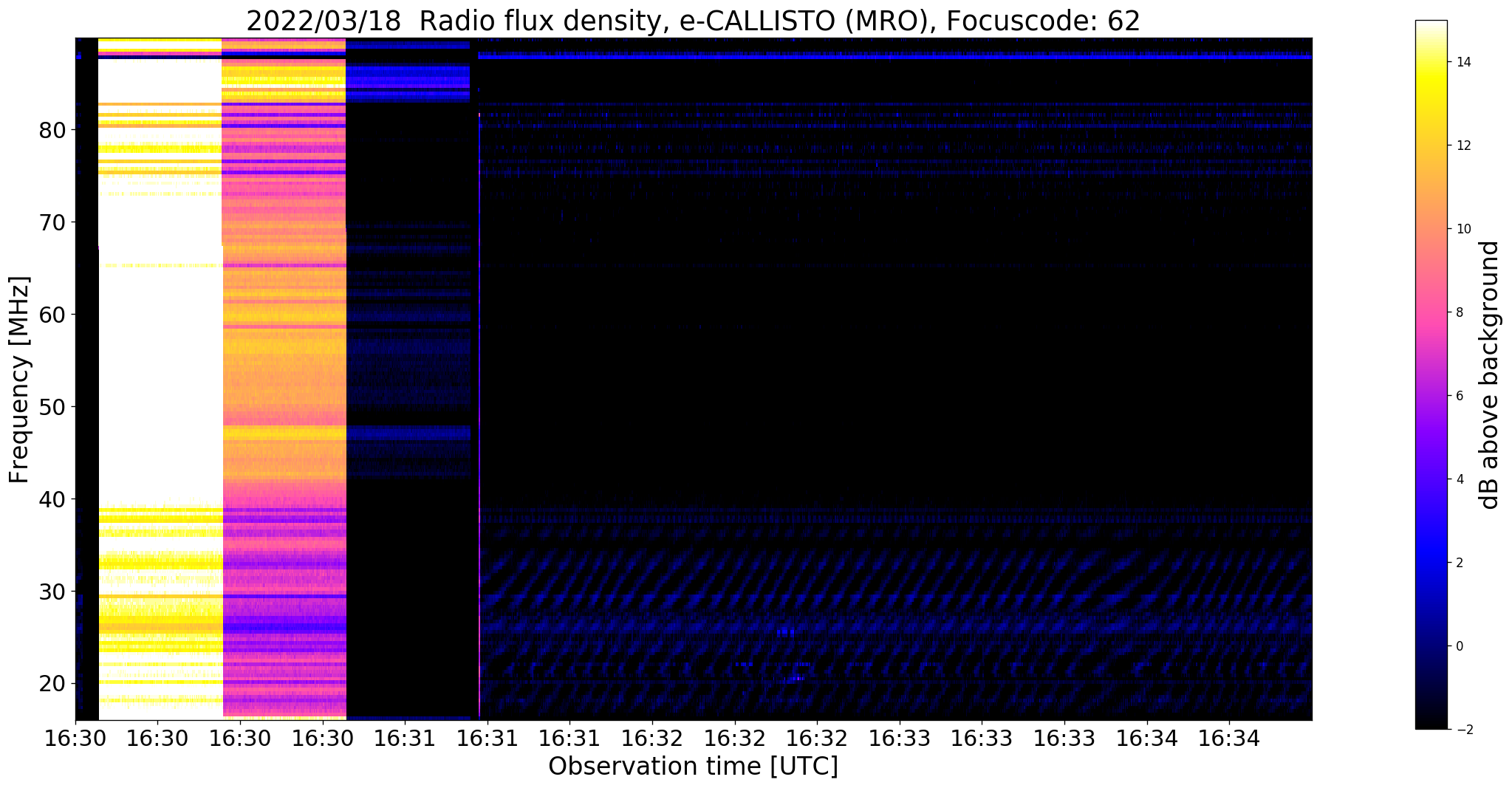The height and width of the screenshot is (788, 1512).
Task: Click the colorbar tick label 0
Action: coord(1459,646)
